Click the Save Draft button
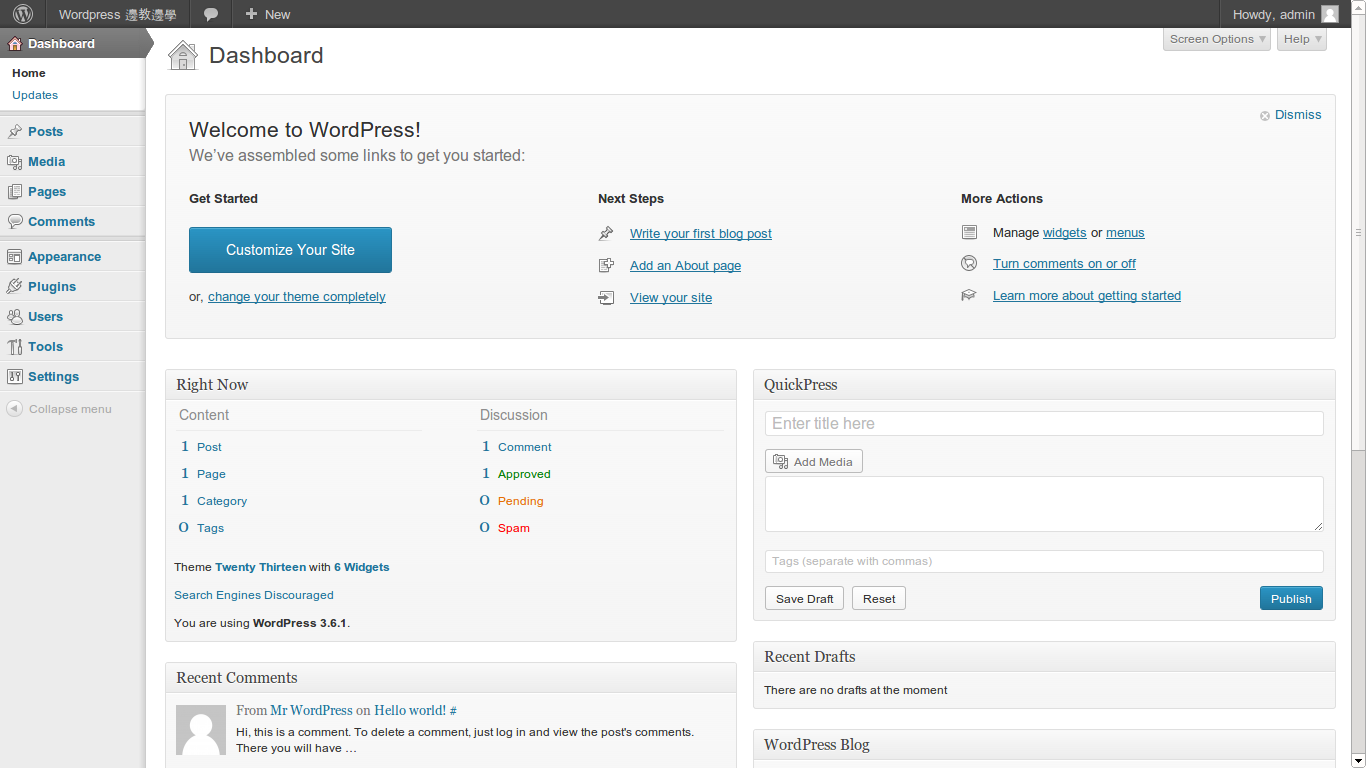Screen dimensions: 1366x768 pos(805,598)
